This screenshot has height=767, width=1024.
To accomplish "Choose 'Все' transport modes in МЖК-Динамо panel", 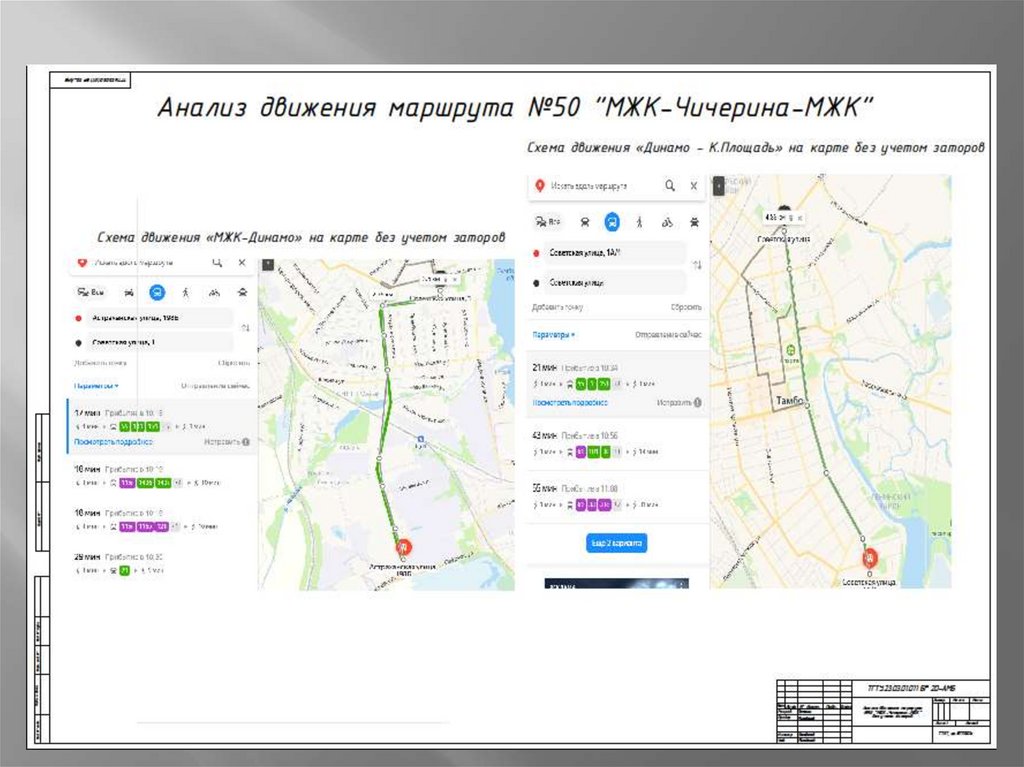I will [91, 292].
